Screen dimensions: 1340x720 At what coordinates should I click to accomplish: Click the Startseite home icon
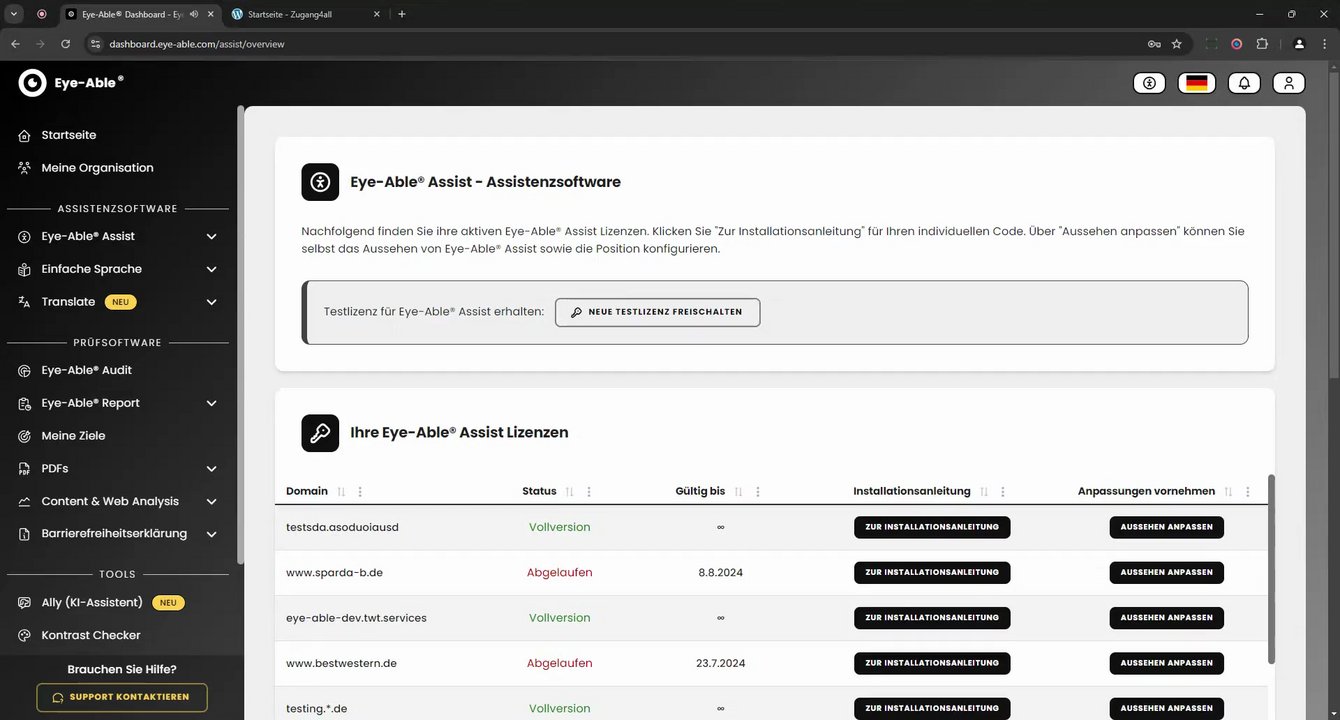tap(24, 135)
